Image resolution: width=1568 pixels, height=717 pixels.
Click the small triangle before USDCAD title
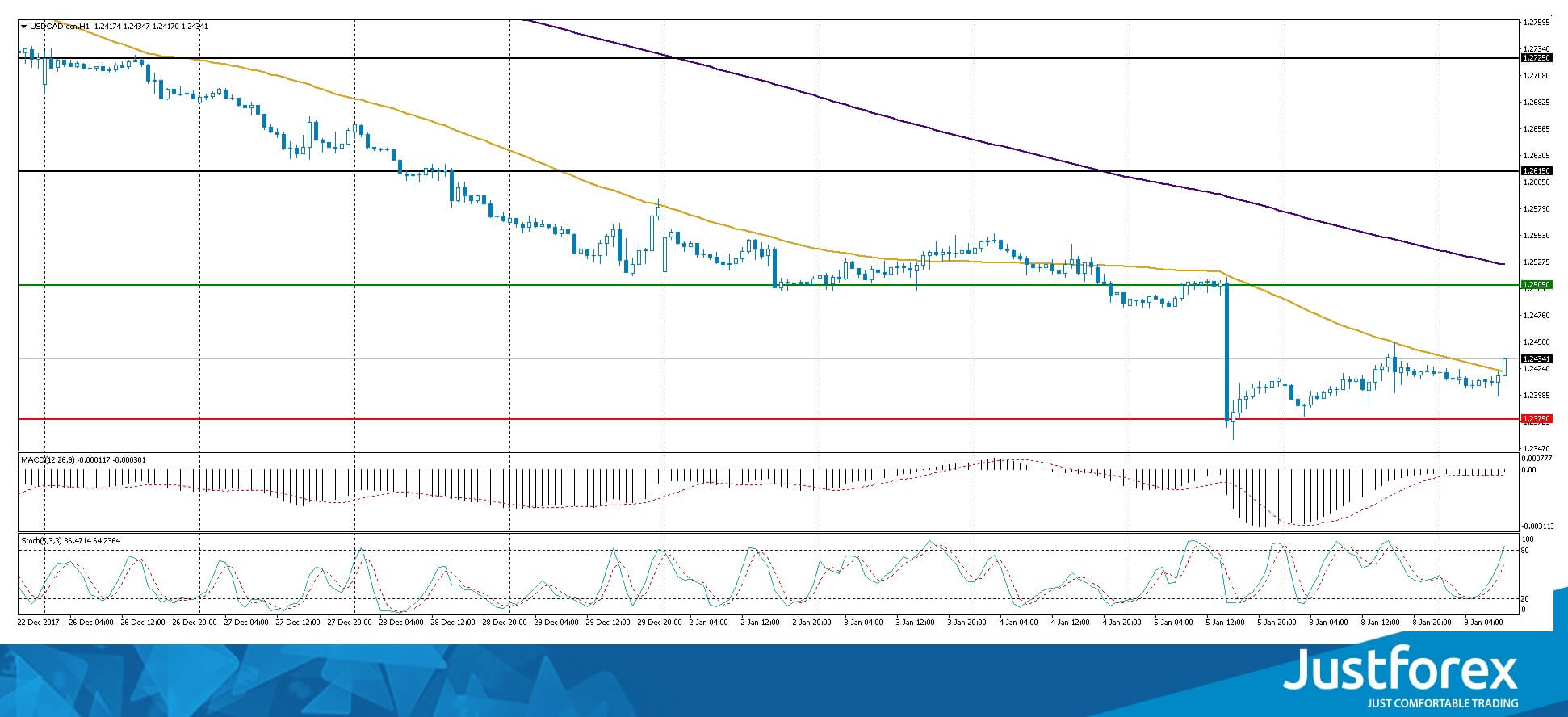tap(23, 27)
